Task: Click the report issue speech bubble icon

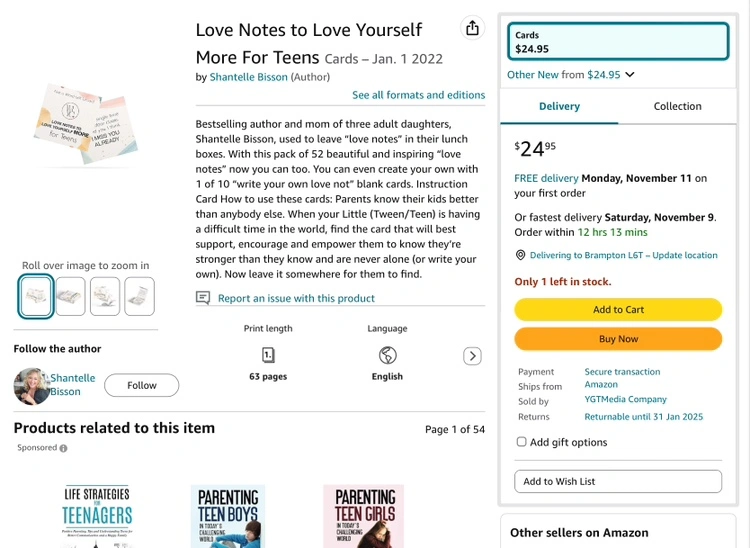Action: [x=203, y=298]
